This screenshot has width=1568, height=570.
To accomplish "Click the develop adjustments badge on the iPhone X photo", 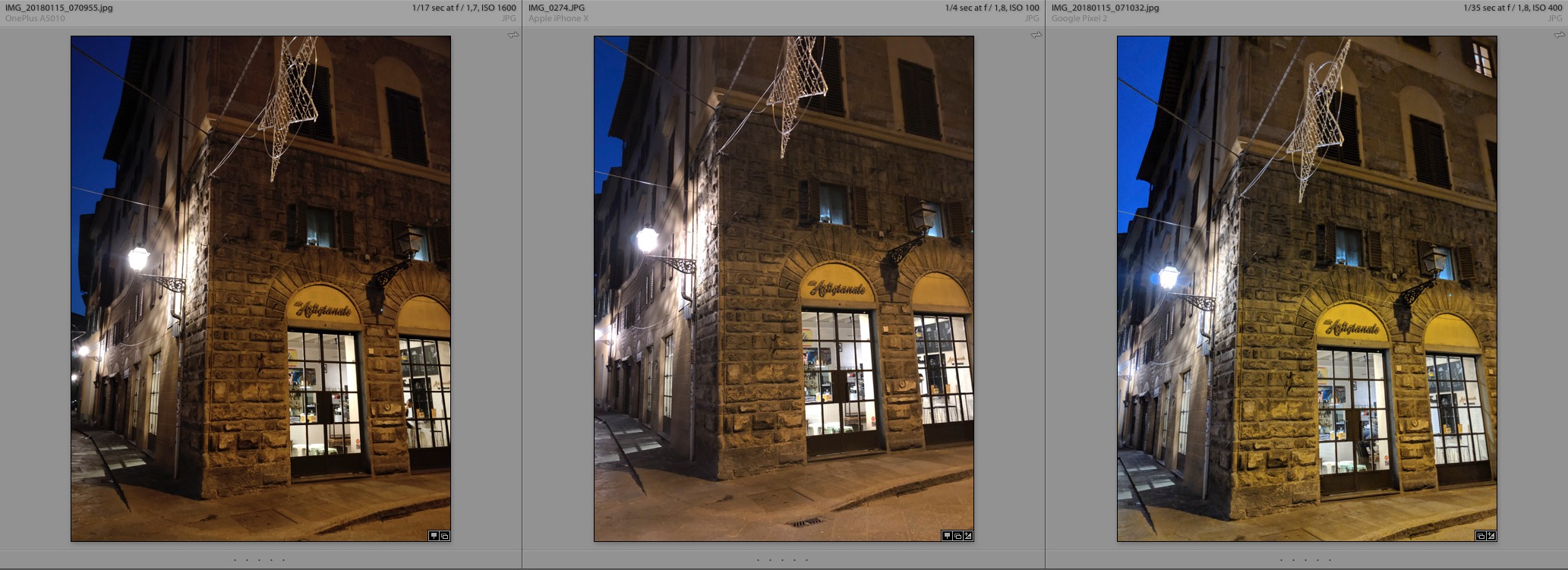I will pos(968,536).
